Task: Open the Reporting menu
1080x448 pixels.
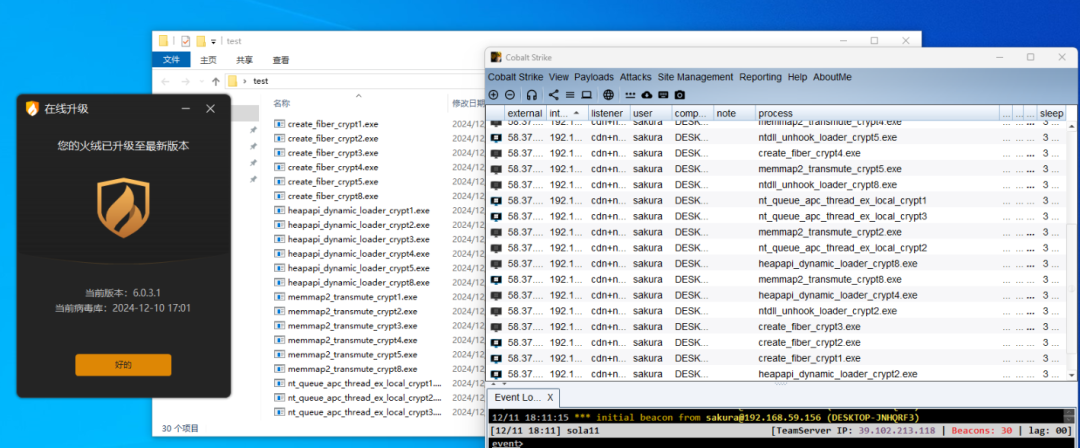Action: (760, 77)
